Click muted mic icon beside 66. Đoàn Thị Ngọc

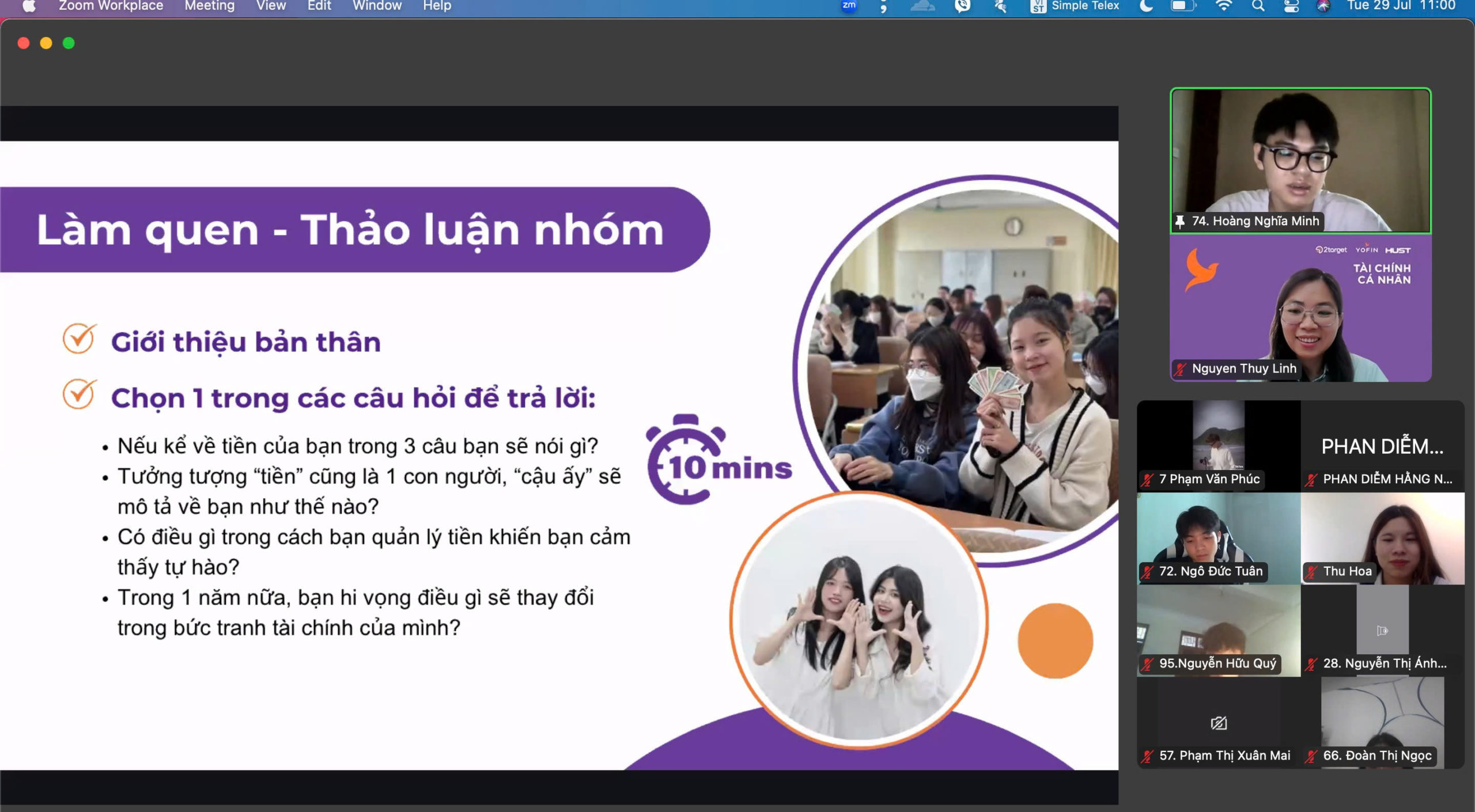pyautogui.click(x=1311, y=756)
